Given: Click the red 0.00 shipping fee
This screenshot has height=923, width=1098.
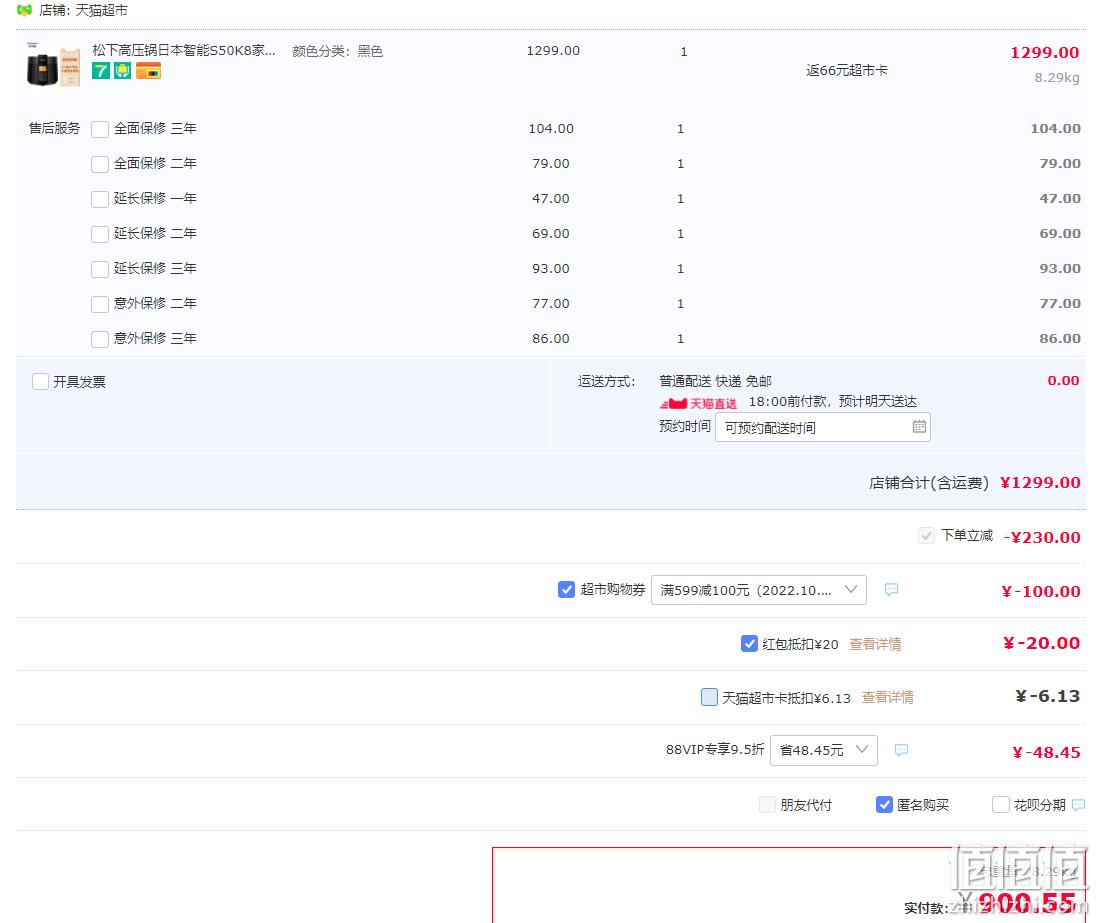Looking at the screenshot, I should 1063,381.
